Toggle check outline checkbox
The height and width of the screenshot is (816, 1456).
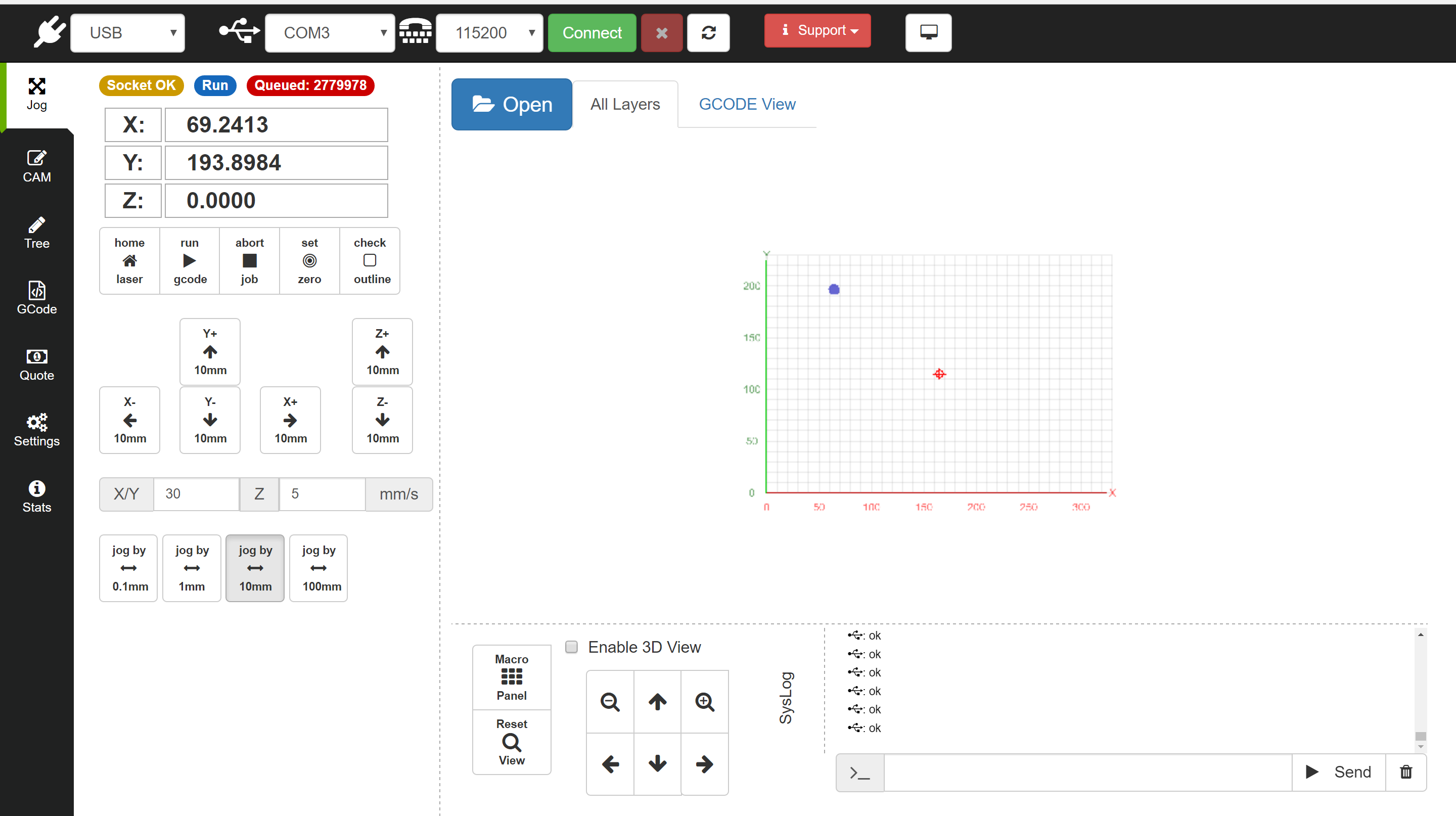[370, 261]
